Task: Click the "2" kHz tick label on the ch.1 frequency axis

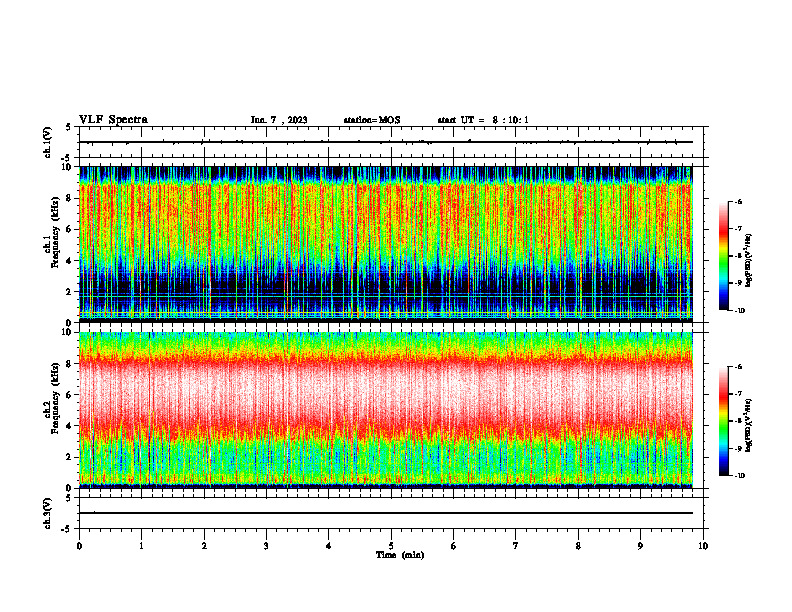Action: click(70, 292)
